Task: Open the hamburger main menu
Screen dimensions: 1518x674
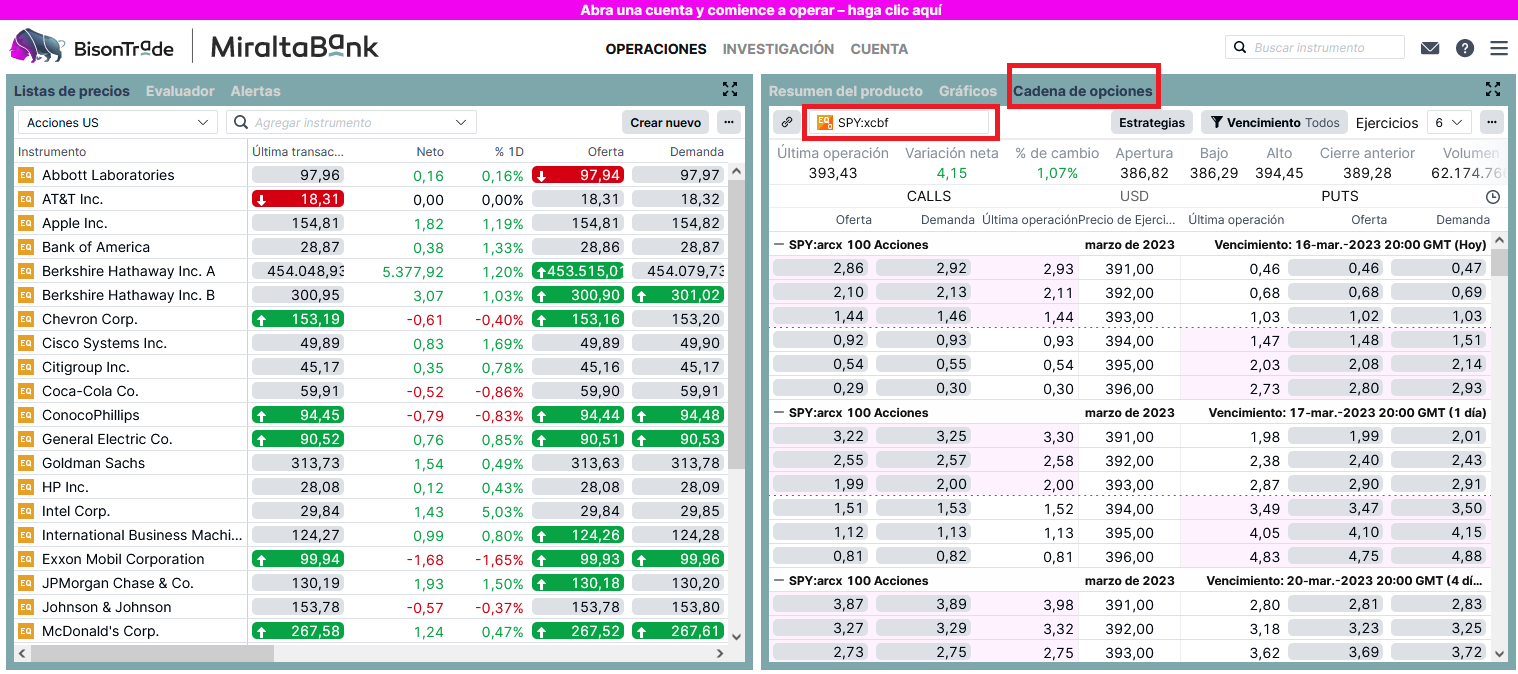Action: tap(1498, 48)
